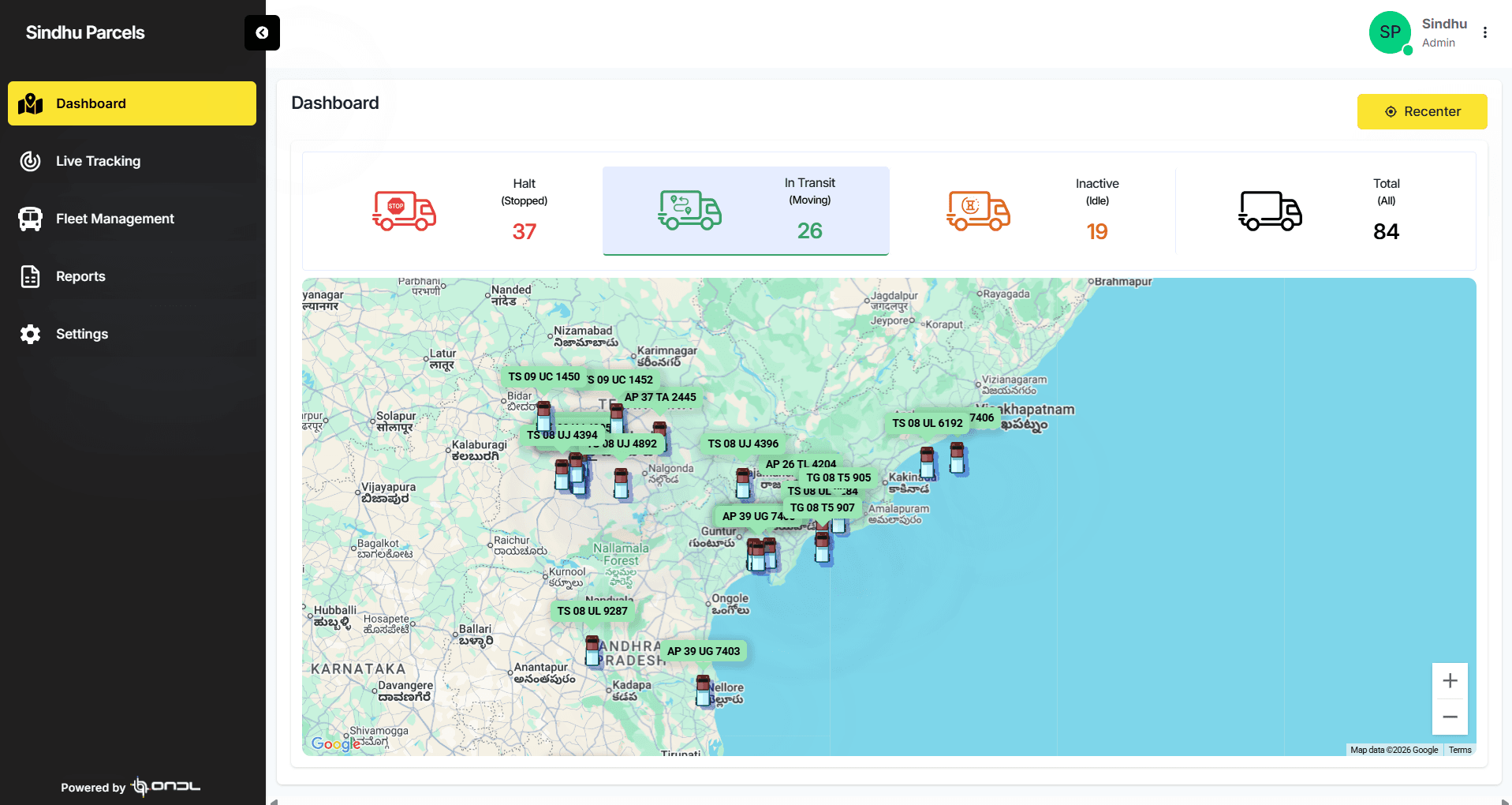Open the Dashboard menu item
The width and height of the screenshot is (1512, 805).
click(132, 103)
